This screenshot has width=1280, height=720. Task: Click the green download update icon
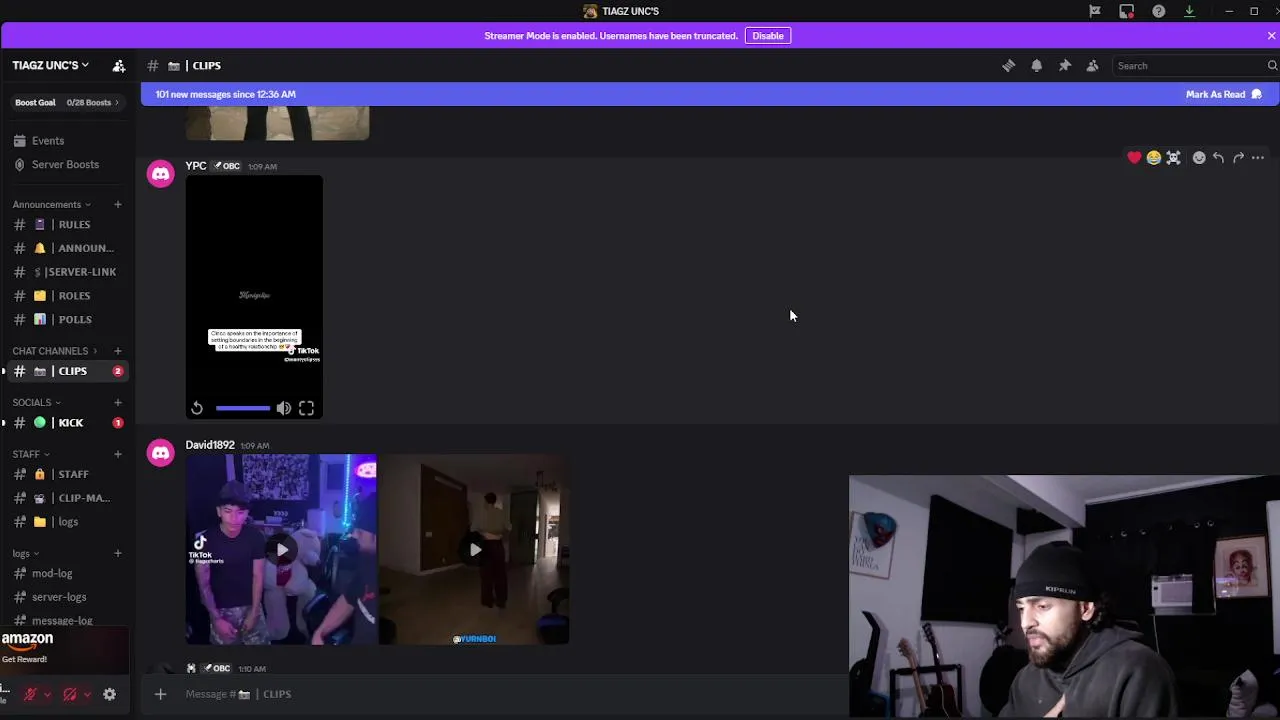pyautogui.click(x=1189, y=11)
